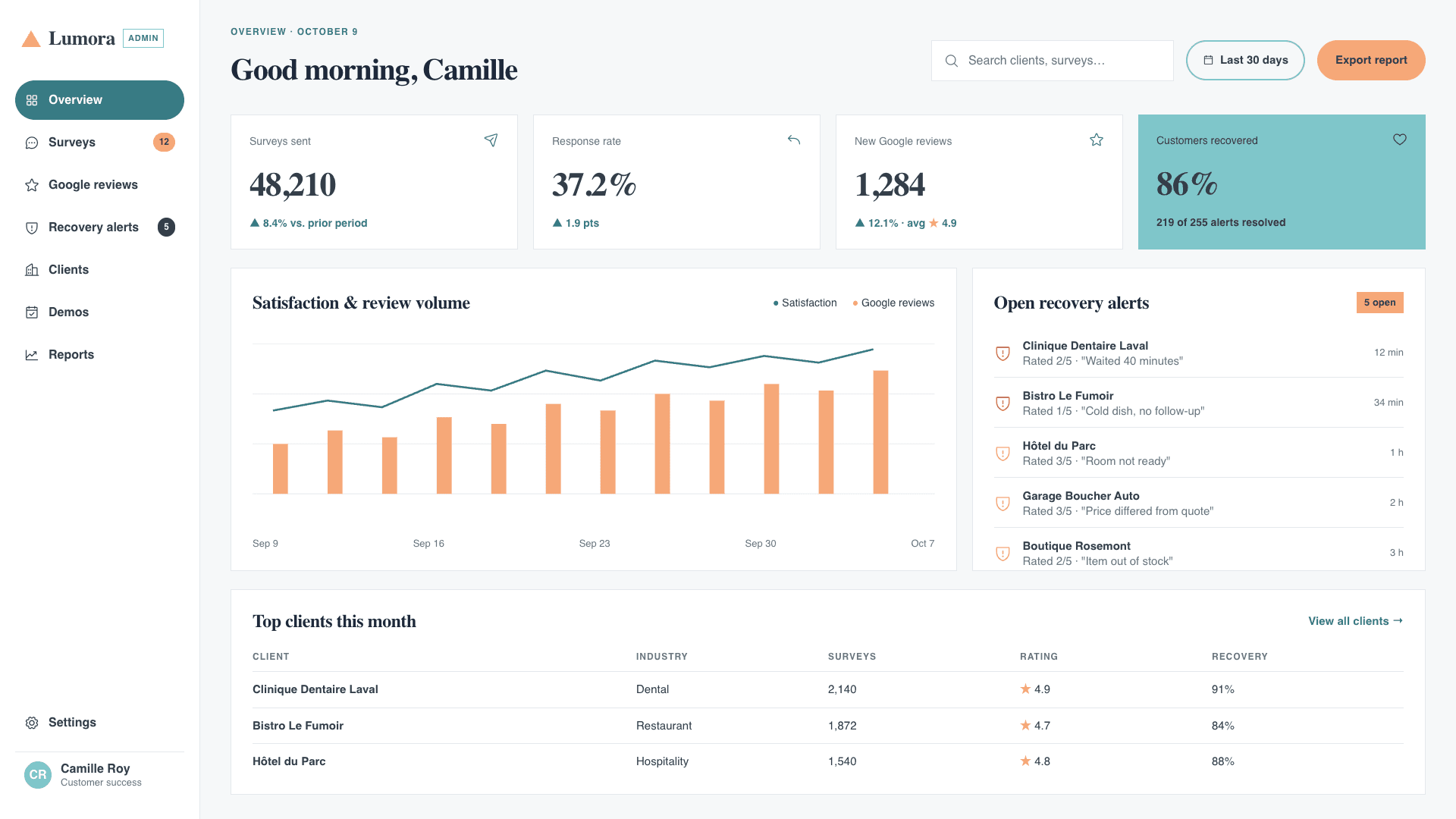Click the INDUSTRY column header
Viewport: 1456px width, 819px height.
click(662, 657)
